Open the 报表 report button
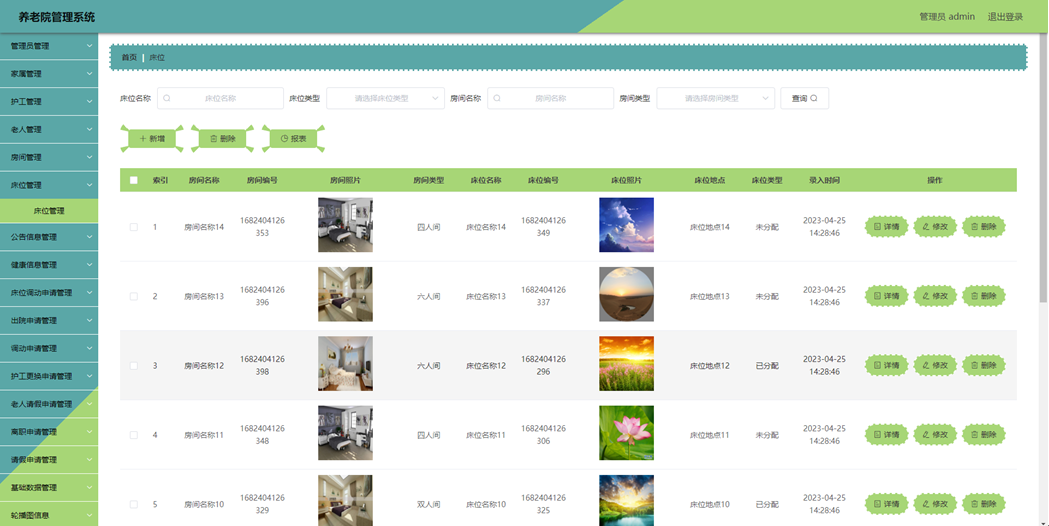 [293, 139]
